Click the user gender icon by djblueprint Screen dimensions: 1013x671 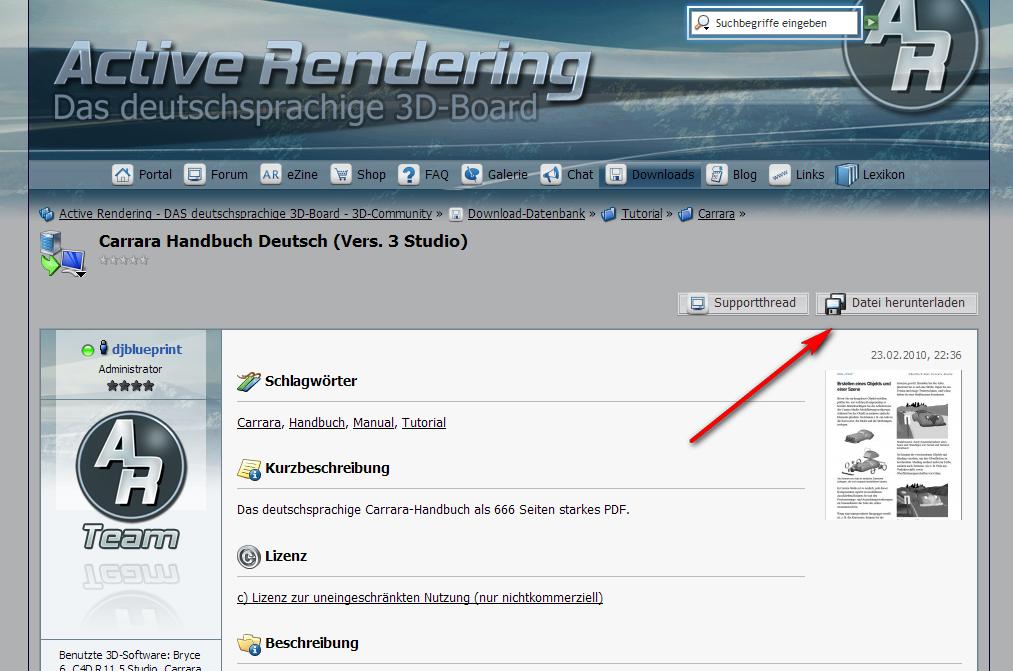[x=103, y=348]
